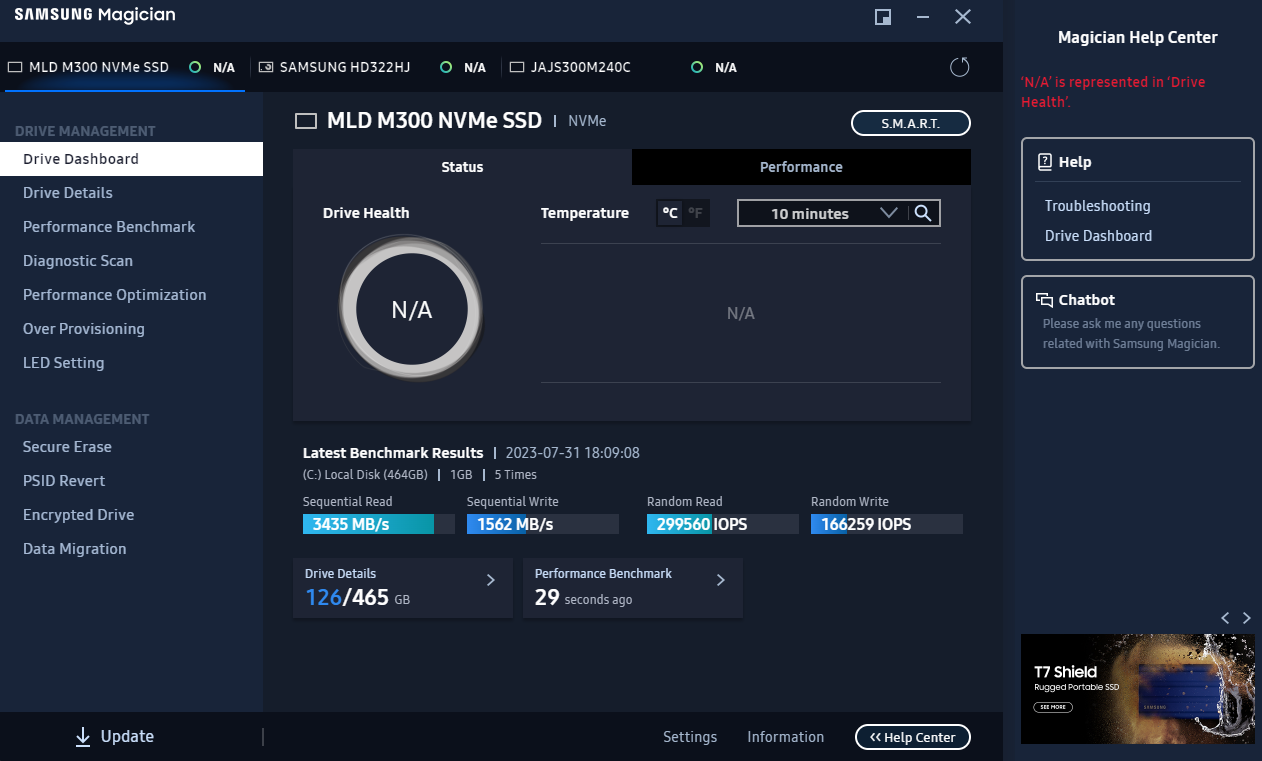Click benchmark timestamp 2023-07-31 18:09:08
Screen dimensions: 1262x761
pos(573,453)
